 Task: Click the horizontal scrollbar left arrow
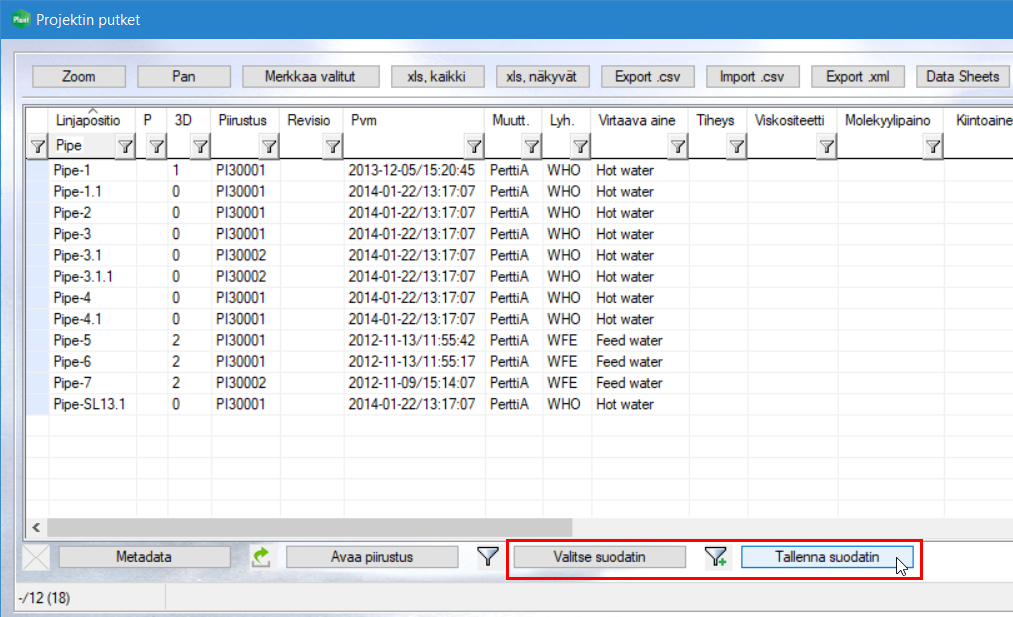[x=36, y=526]
